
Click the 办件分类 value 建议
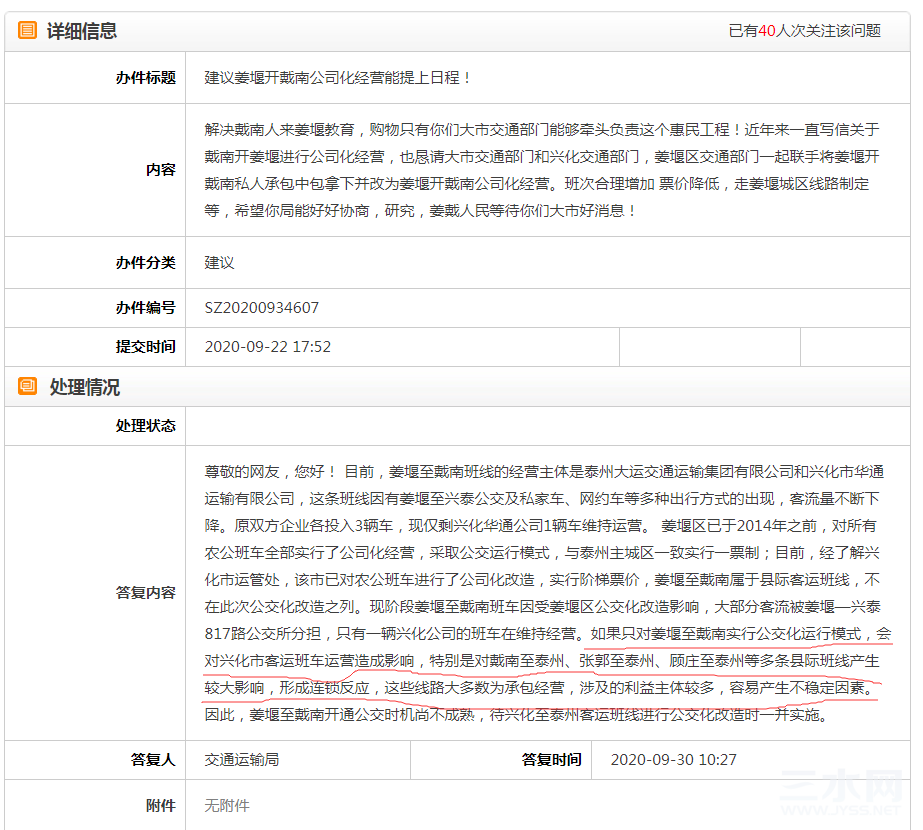point(220,263)
